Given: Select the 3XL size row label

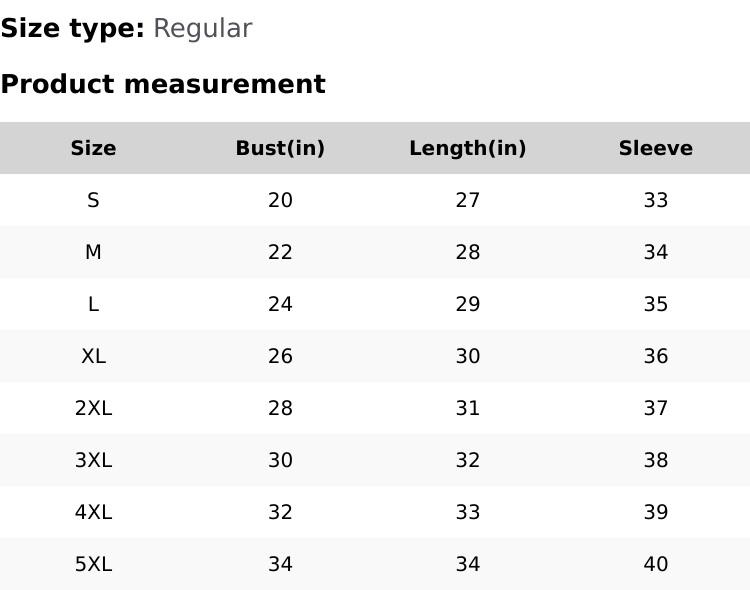Looking at the screenshot, I should [x=93, y=460].
